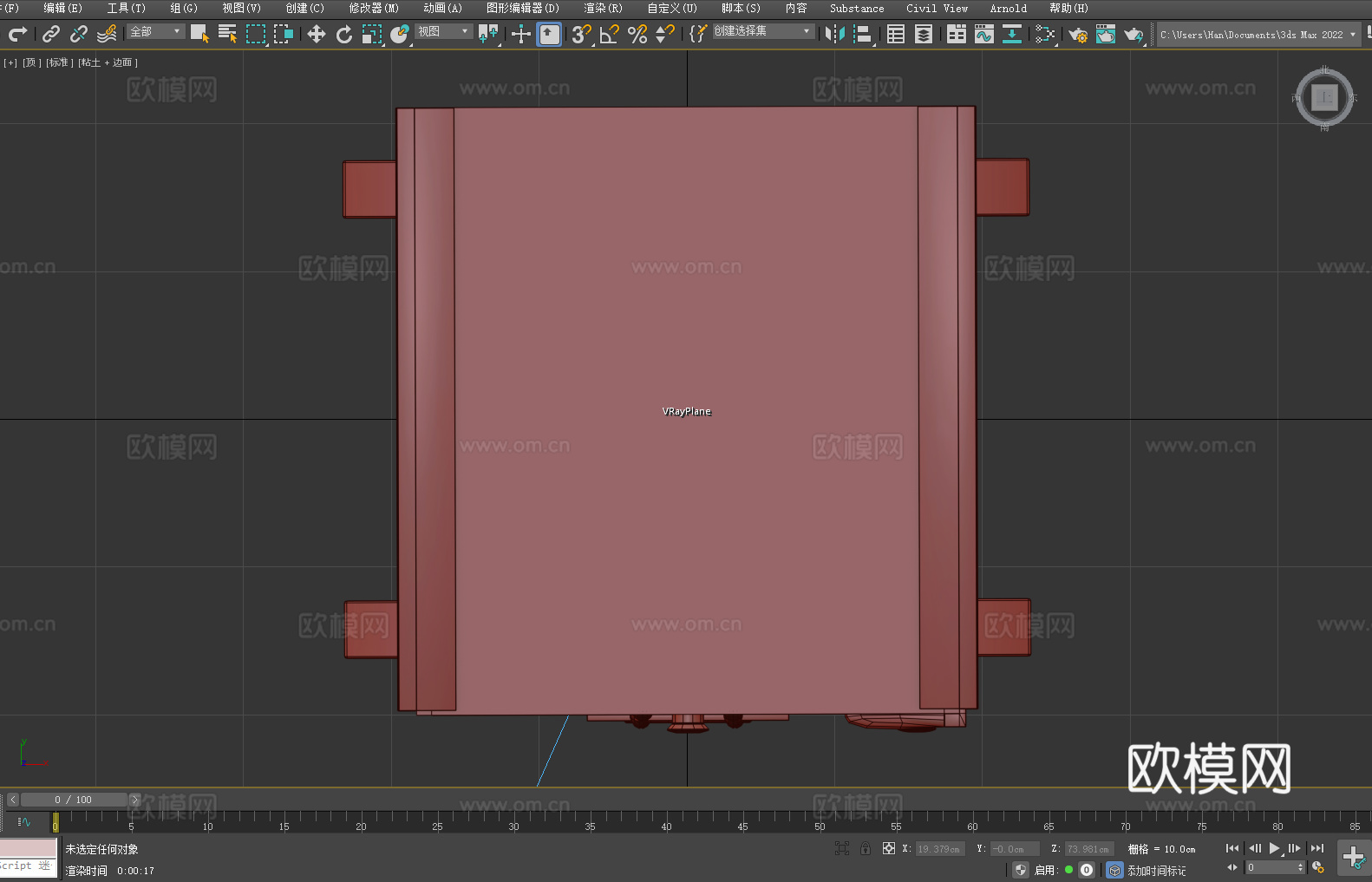Open the selection filter 全部 dropdown

pos(155,31)
